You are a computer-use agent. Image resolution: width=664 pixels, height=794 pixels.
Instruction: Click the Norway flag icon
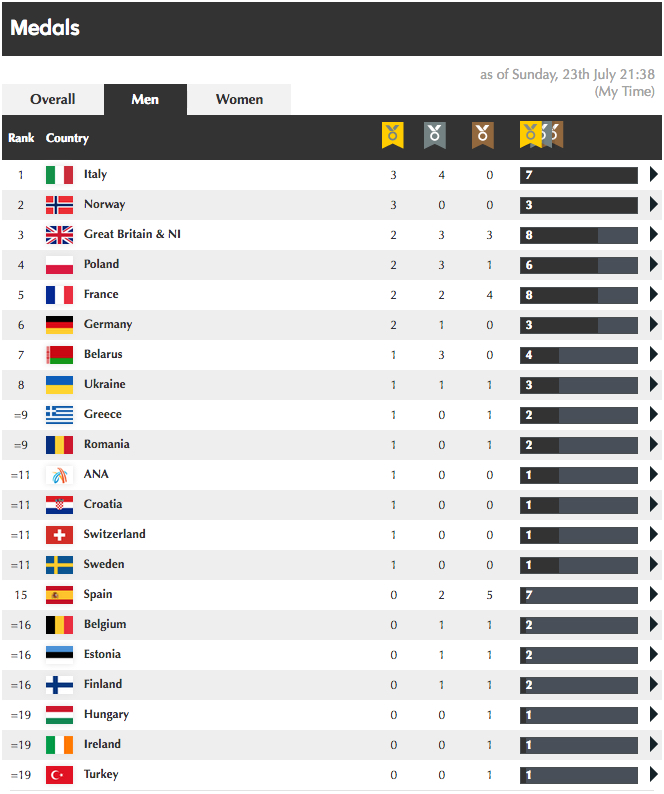(59, 205)
